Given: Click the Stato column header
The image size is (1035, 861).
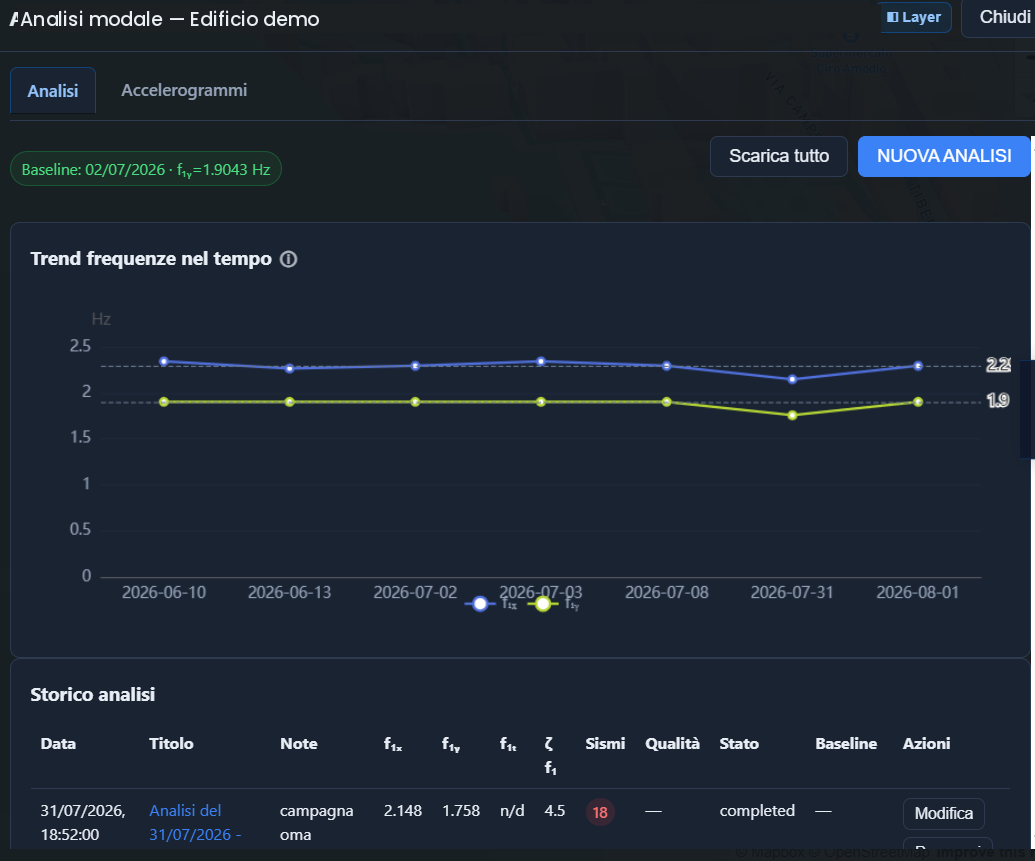Looking at the screenshot, I should coord(739,743).
